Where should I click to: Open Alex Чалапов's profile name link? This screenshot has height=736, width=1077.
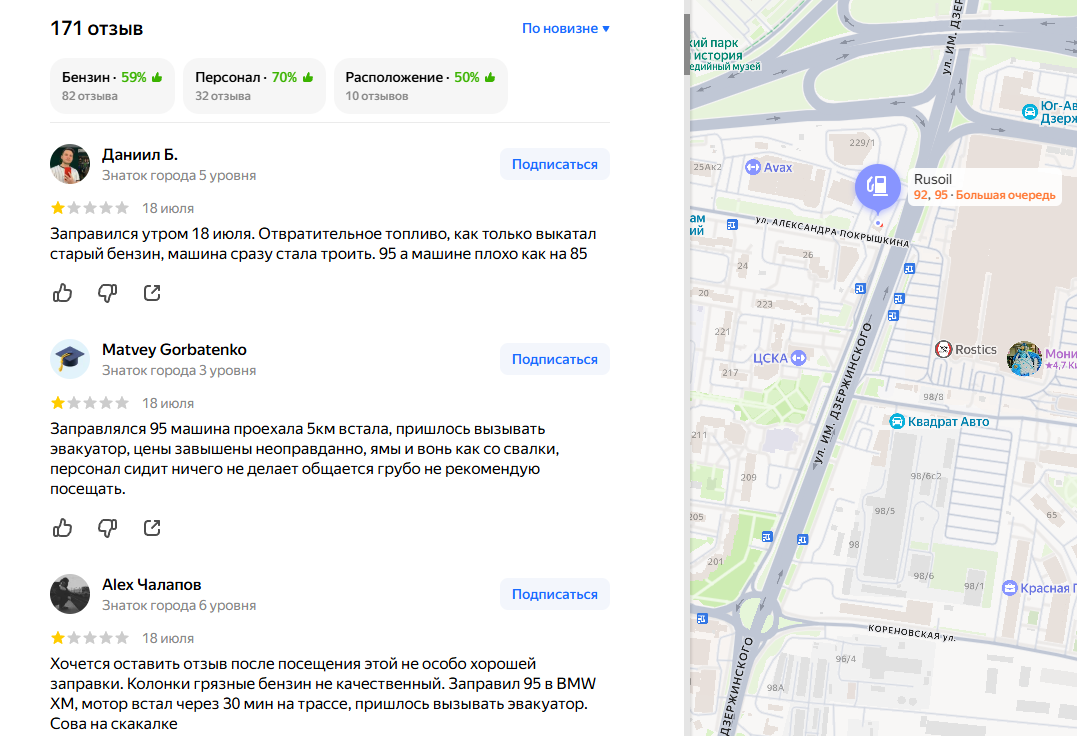(152, 584)
